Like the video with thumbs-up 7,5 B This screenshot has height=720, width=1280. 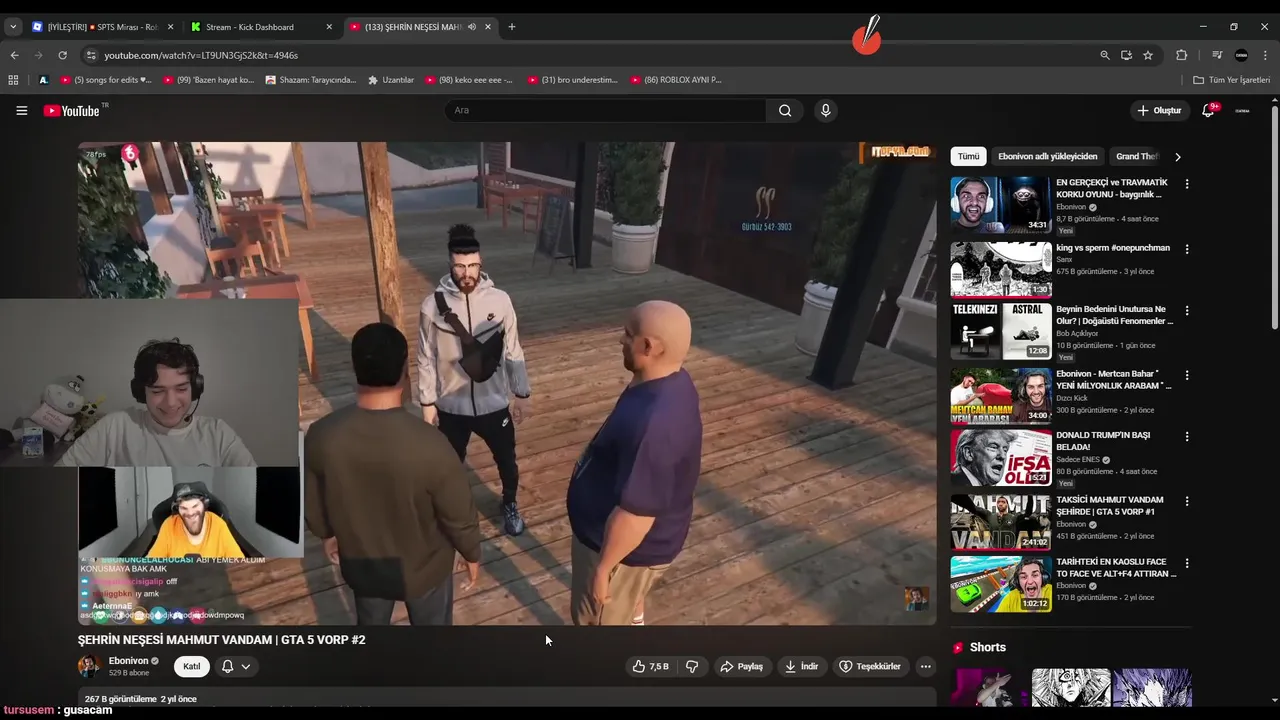click(x=650, y=666)
